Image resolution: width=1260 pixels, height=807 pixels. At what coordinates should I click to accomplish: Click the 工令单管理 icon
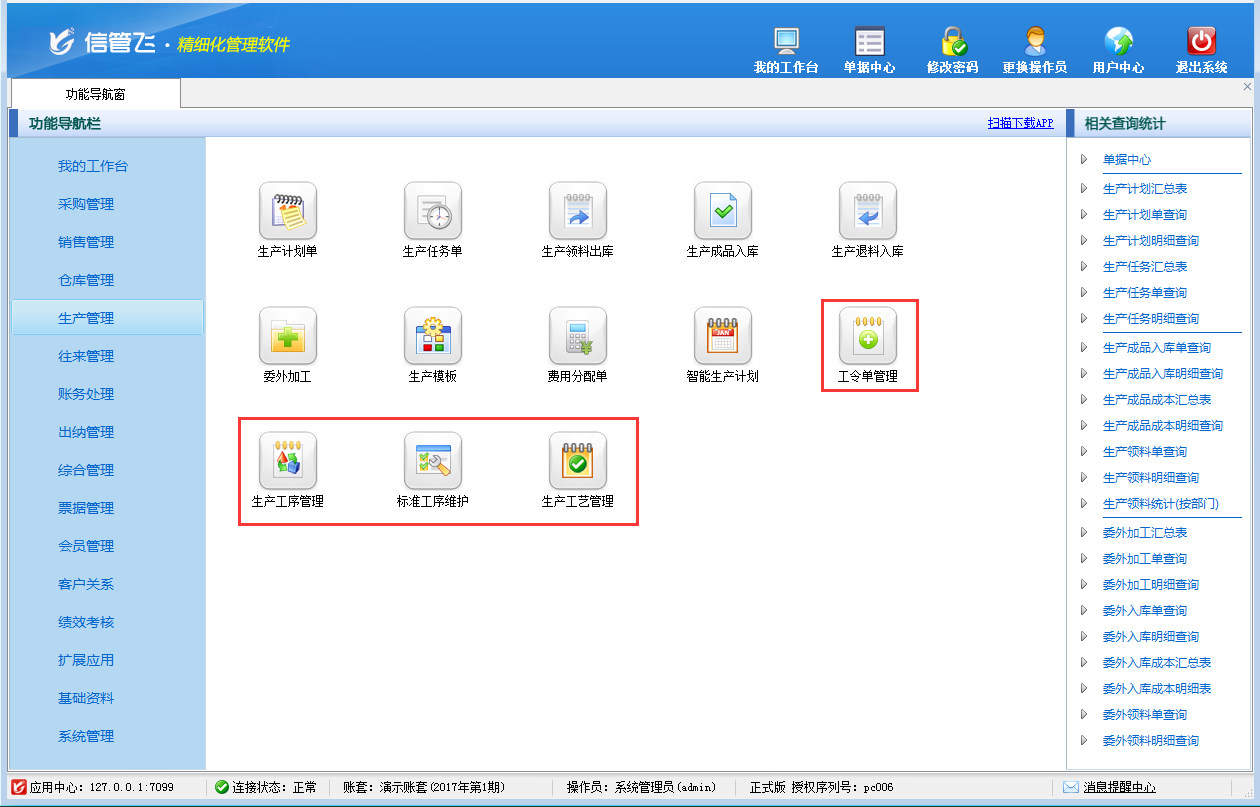pos(867,336)
